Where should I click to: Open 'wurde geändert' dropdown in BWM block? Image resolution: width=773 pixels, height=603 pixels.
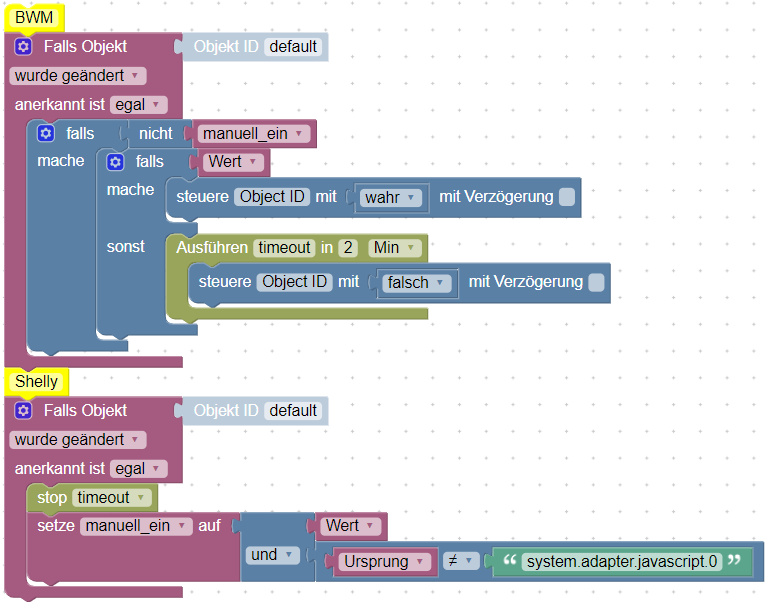[x=78, y=76]
